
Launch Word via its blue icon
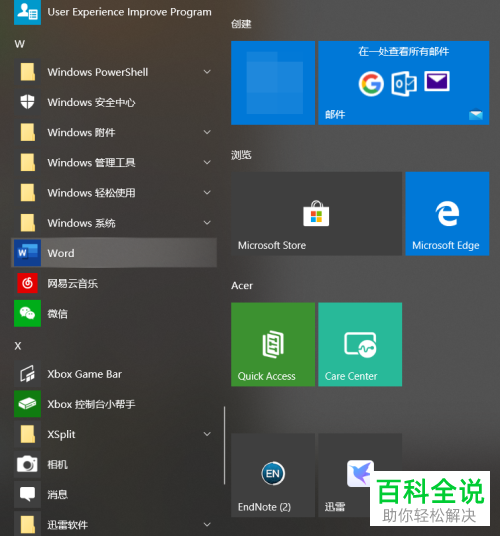pos(27,253)
